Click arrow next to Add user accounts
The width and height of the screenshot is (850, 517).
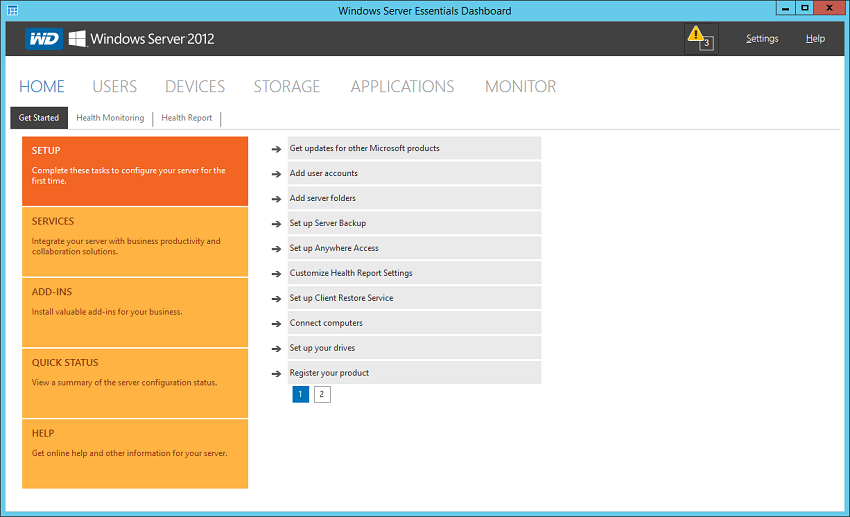(276, 174)
